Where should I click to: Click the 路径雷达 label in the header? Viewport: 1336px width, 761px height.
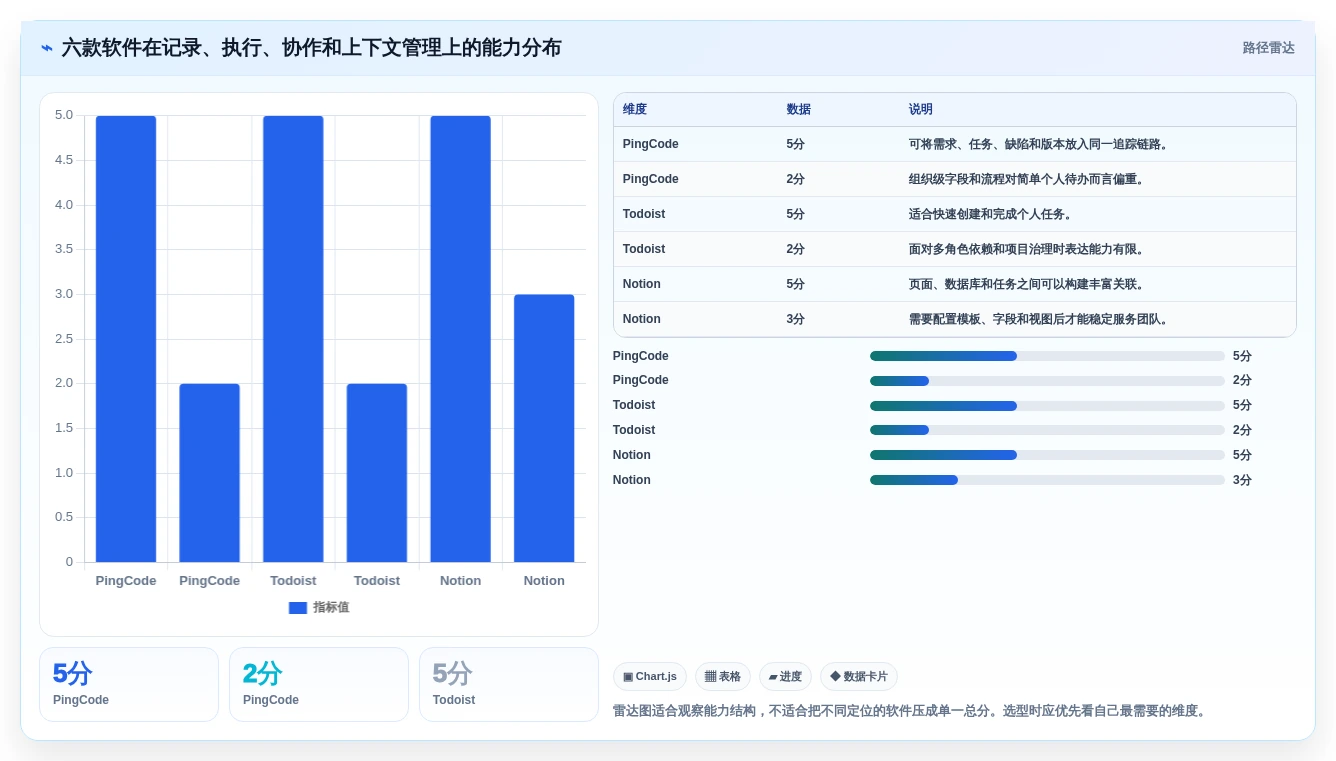coord(1269,48)
